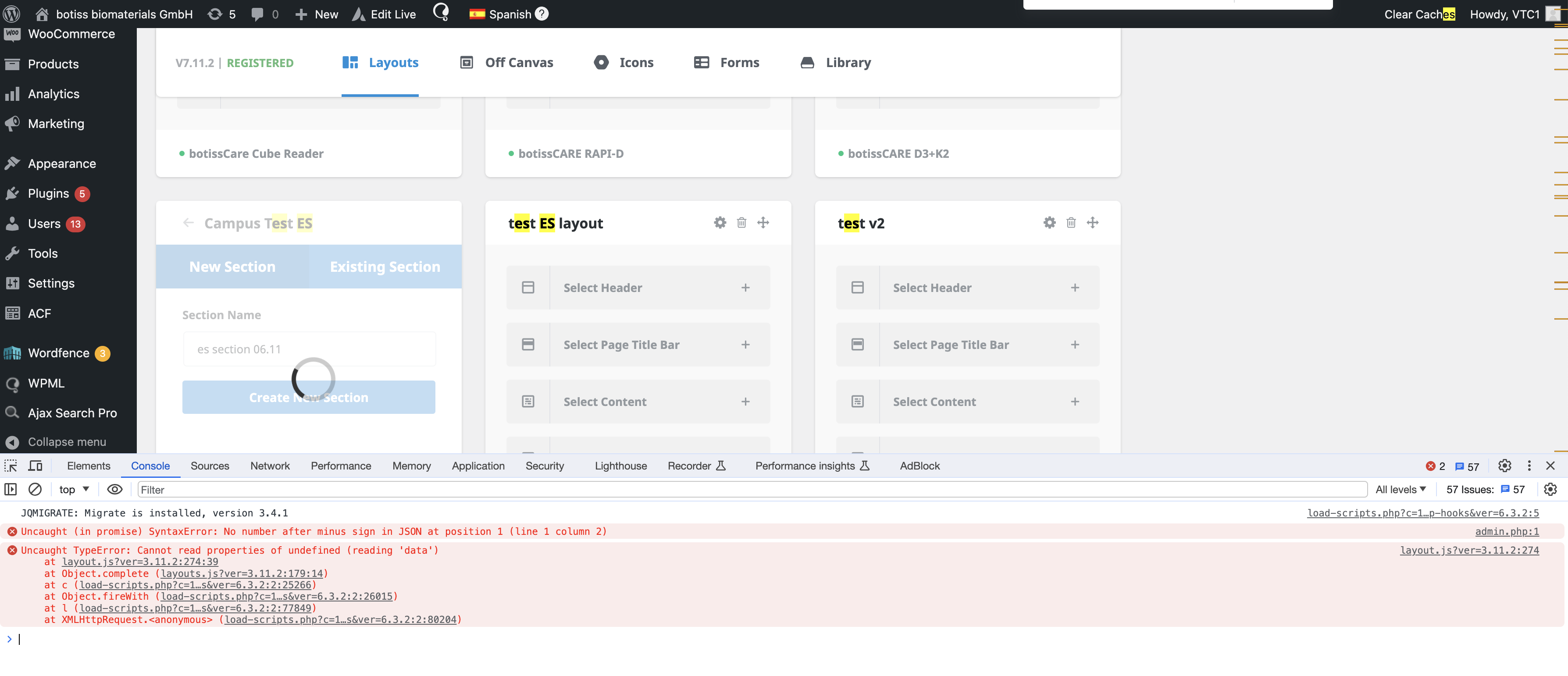1568x676 pixels.
Task: Open the Forms tab
Action: (x=726, y=62)
